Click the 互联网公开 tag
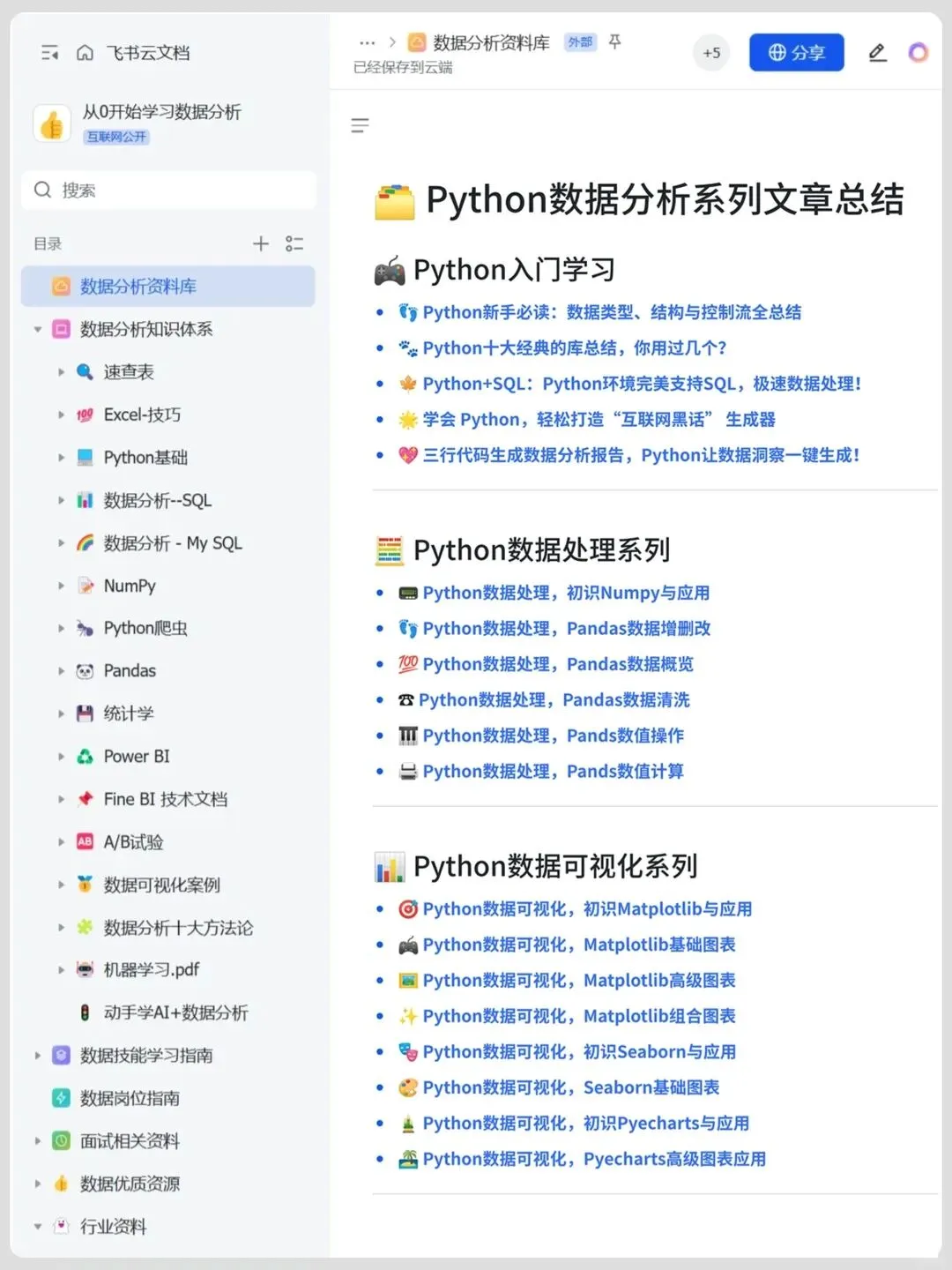The image size is (952, 1270). [x=116, y=137]
